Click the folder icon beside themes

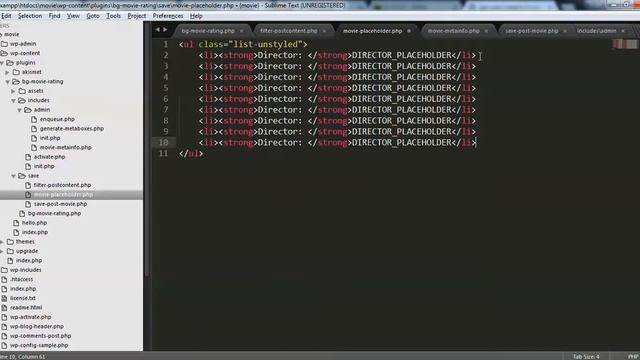(10, 242)
